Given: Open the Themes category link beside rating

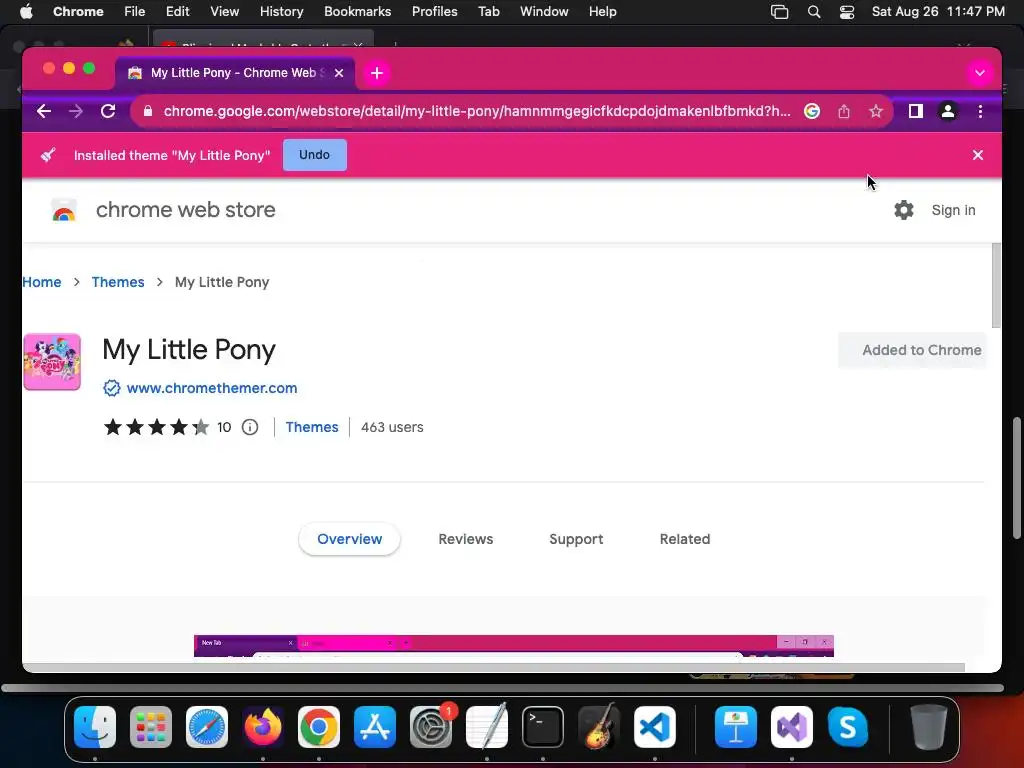Looking at the screenshot, I should click(312, 427).
